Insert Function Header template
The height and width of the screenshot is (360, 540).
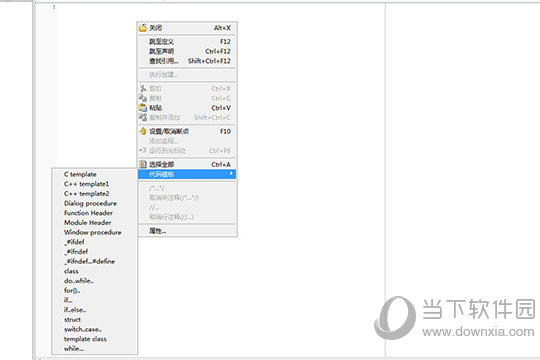pos(95,213)
